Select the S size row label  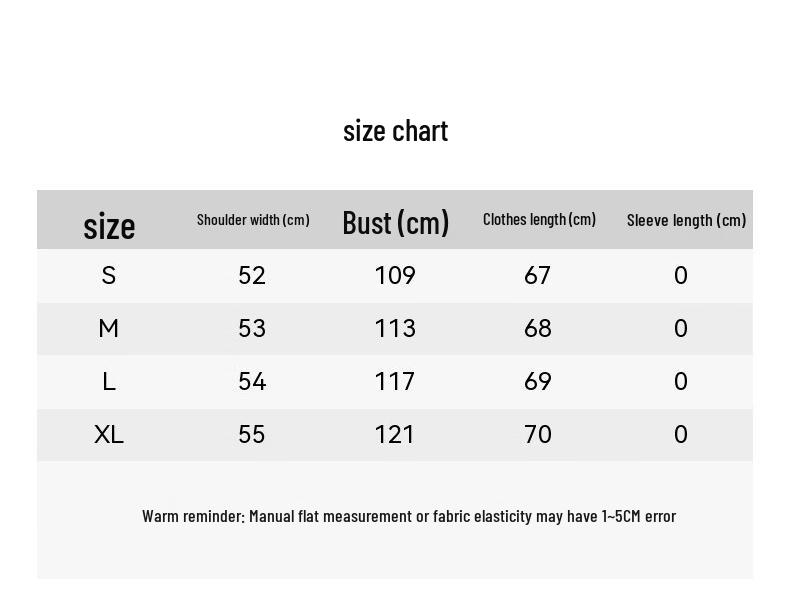pyautogui.click(x=109, y=275)
